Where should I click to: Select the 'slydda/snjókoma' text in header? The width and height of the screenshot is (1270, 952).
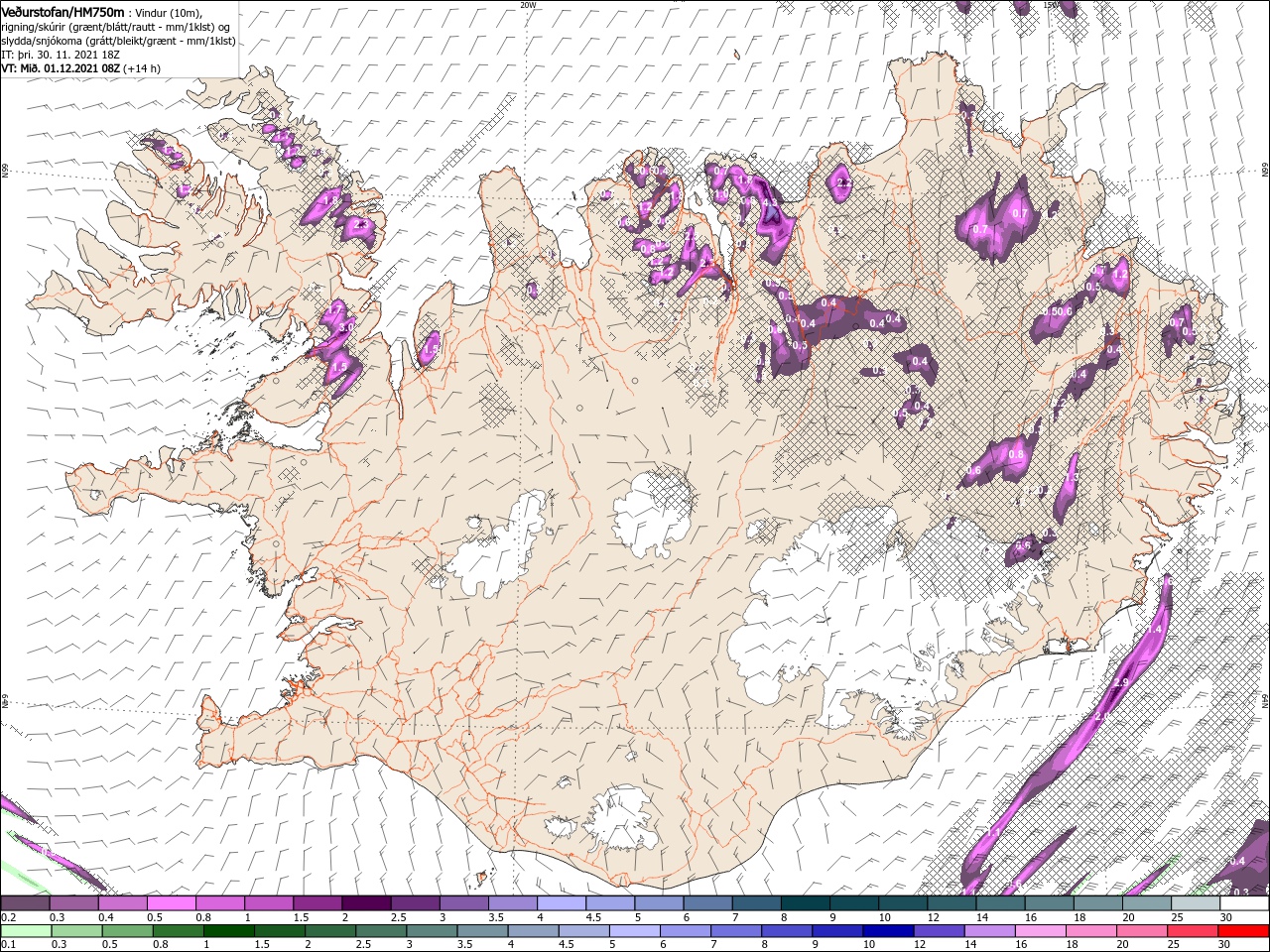(43, 41)
